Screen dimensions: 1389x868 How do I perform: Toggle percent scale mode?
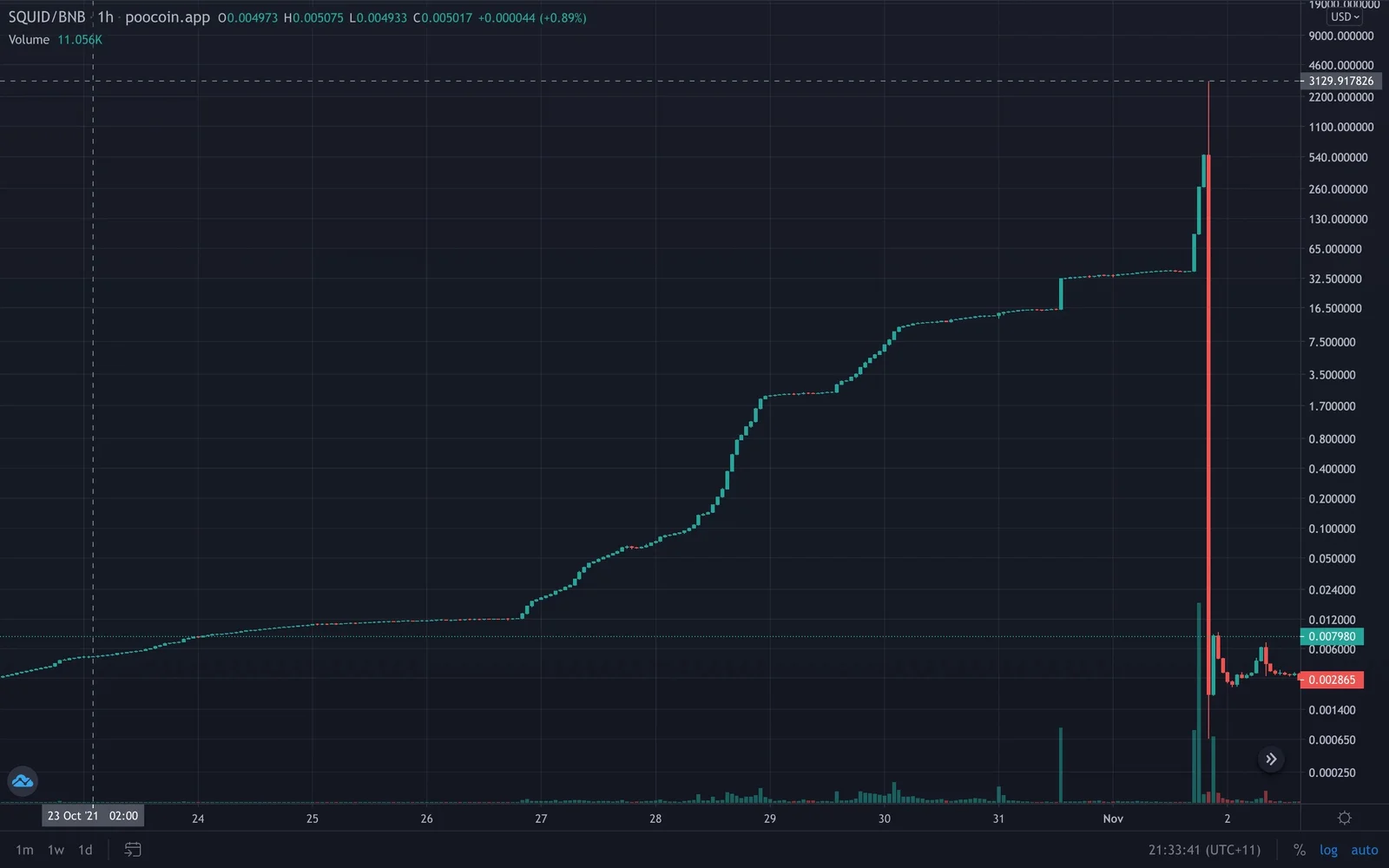coord(1299,850)
